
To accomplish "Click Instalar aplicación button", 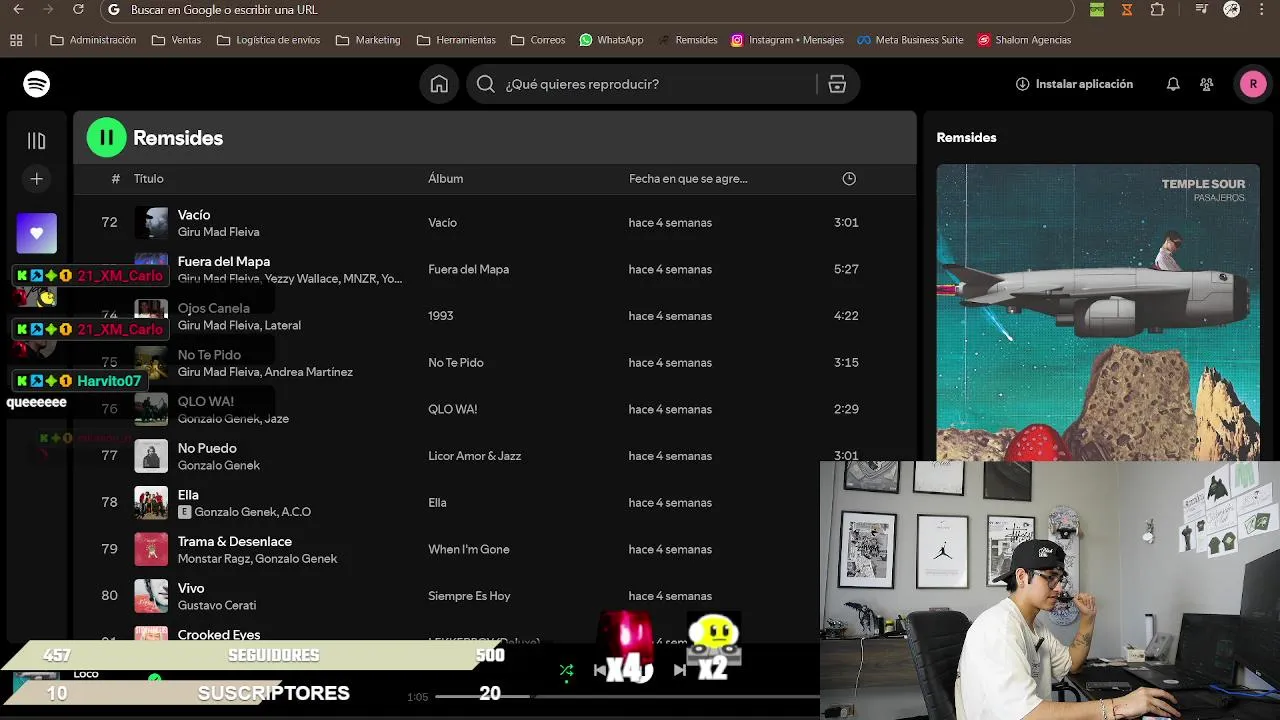I will (1074, 84).
